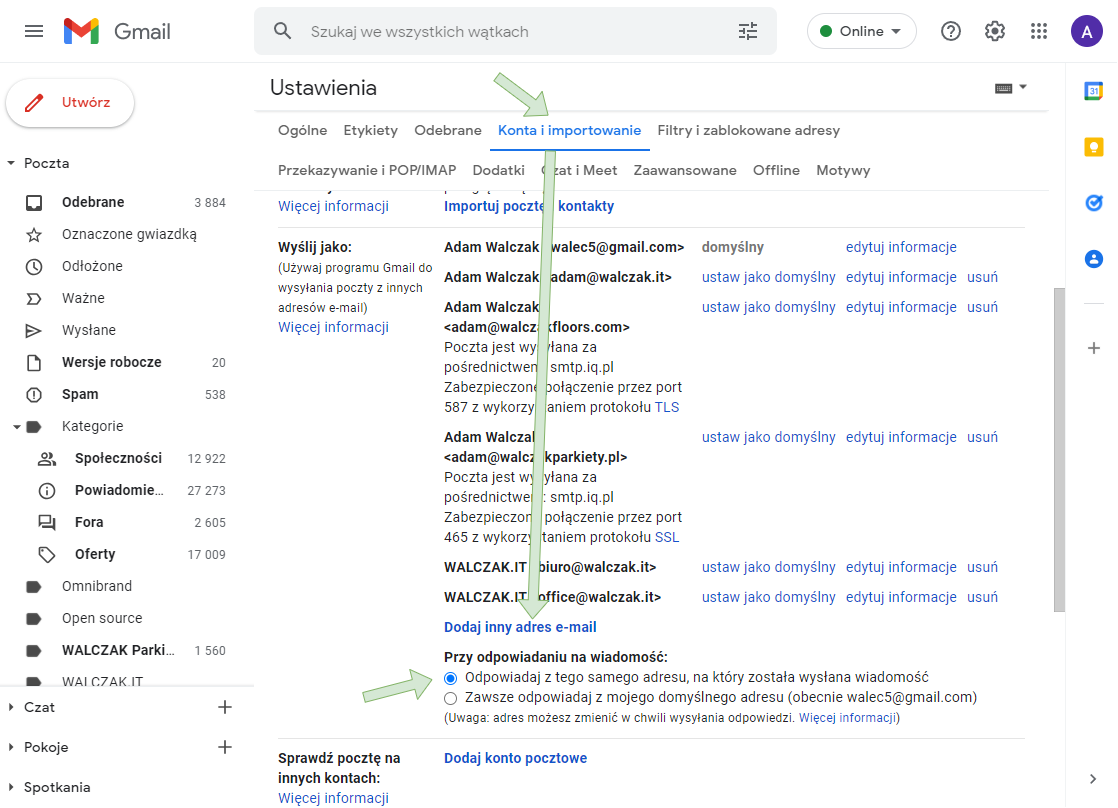Open Google Tasks side panel icon
The height and width of the screenshot is (808, 1118).
[x=1094, y=203]
